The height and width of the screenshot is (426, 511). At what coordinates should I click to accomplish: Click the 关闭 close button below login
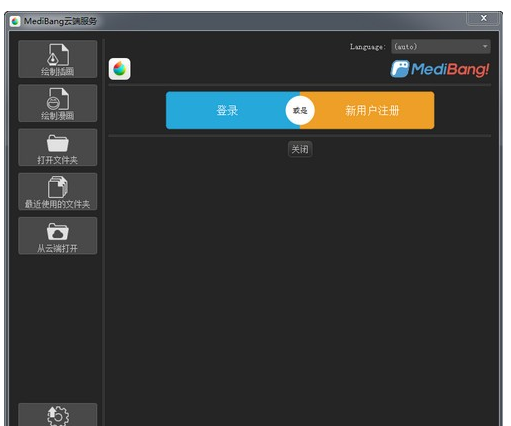300,149
